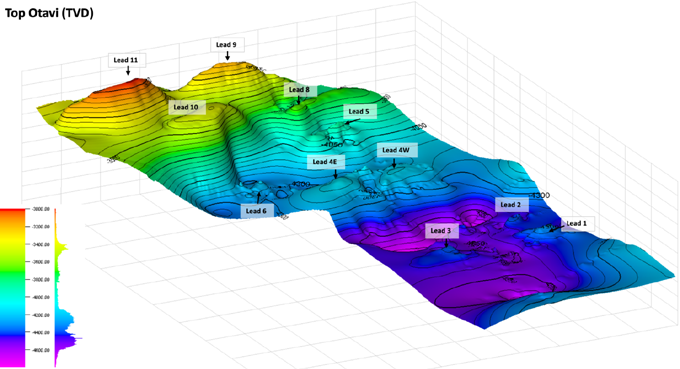Select the Lead 8 label
This screenshot has height=369, width=680.
tap(300, 90)
